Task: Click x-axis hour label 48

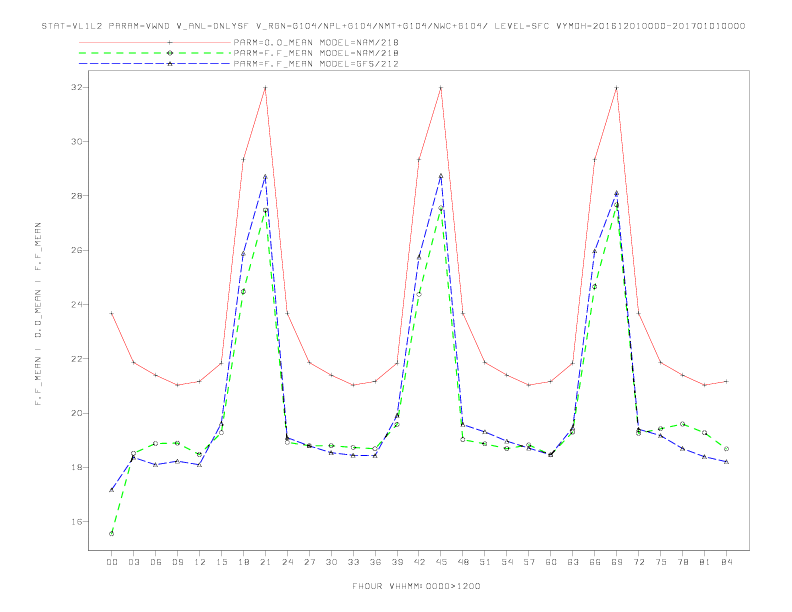Action: [463, 562]
